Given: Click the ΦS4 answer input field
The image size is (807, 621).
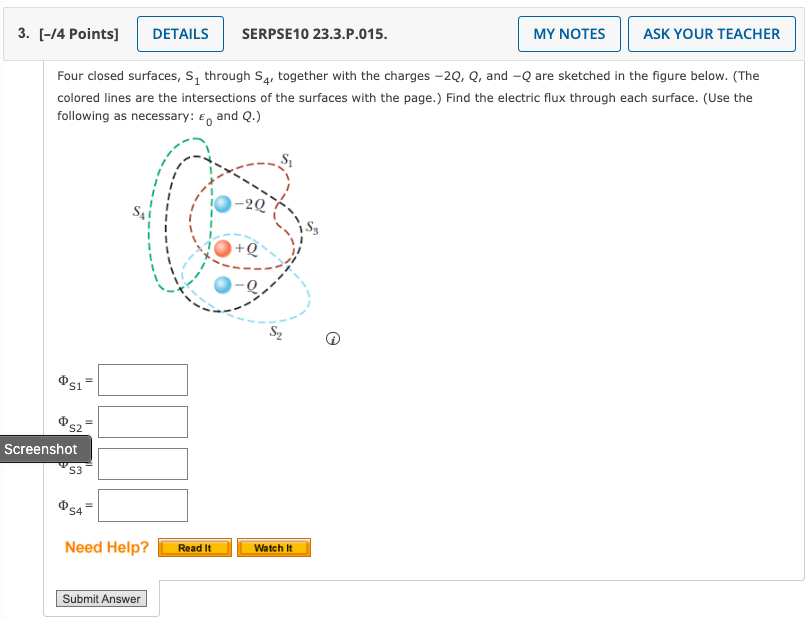Looking at the screenshot, I should 142,505.
